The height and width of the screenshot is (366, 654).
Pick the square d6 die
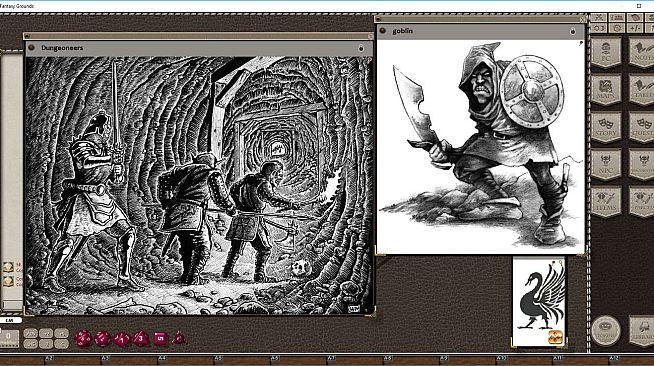point(161,338)
